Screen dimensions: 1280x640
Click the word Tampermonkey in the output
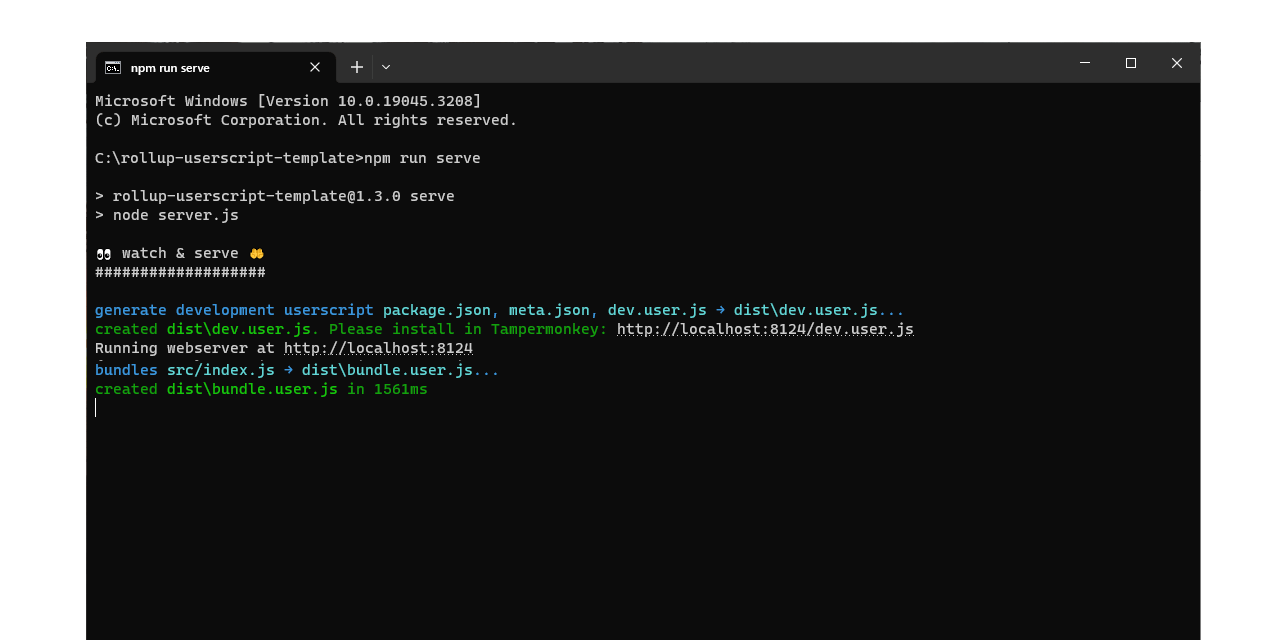[x=544, y=328]
